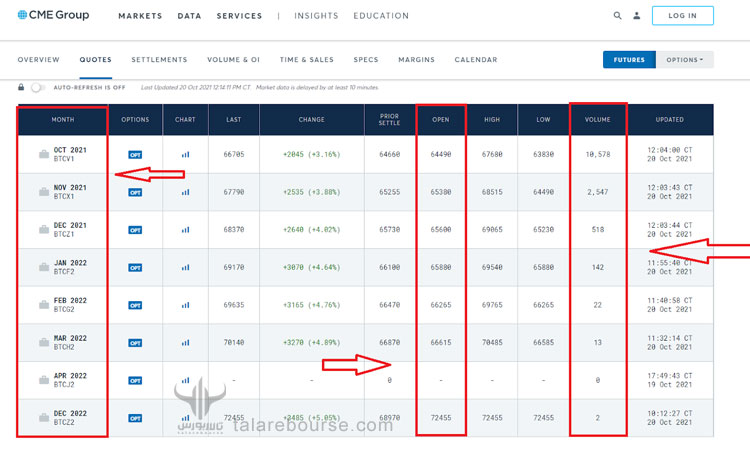Image resolution: width=750 pixels, height=450 pixels.
Task: Open OPT options badge for BTCG2
Action: point(135,305)
